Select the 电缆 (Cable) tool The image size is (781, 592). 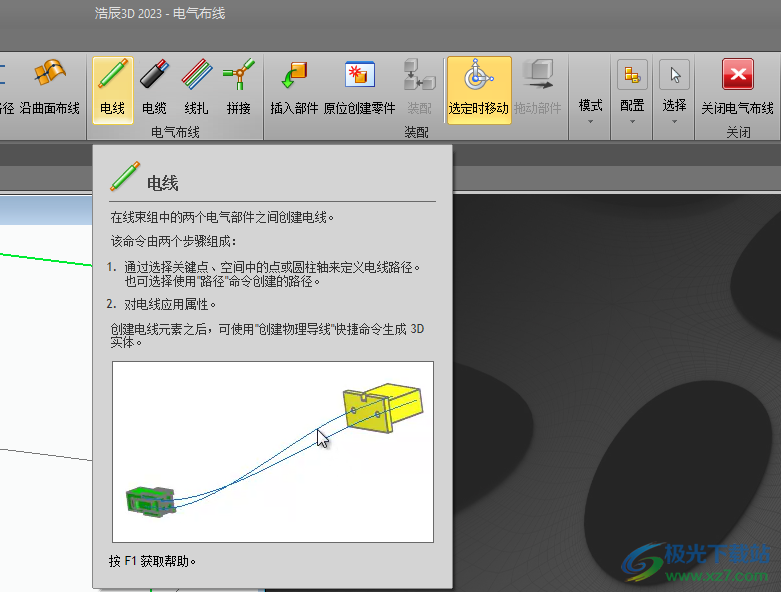[154, 90]
